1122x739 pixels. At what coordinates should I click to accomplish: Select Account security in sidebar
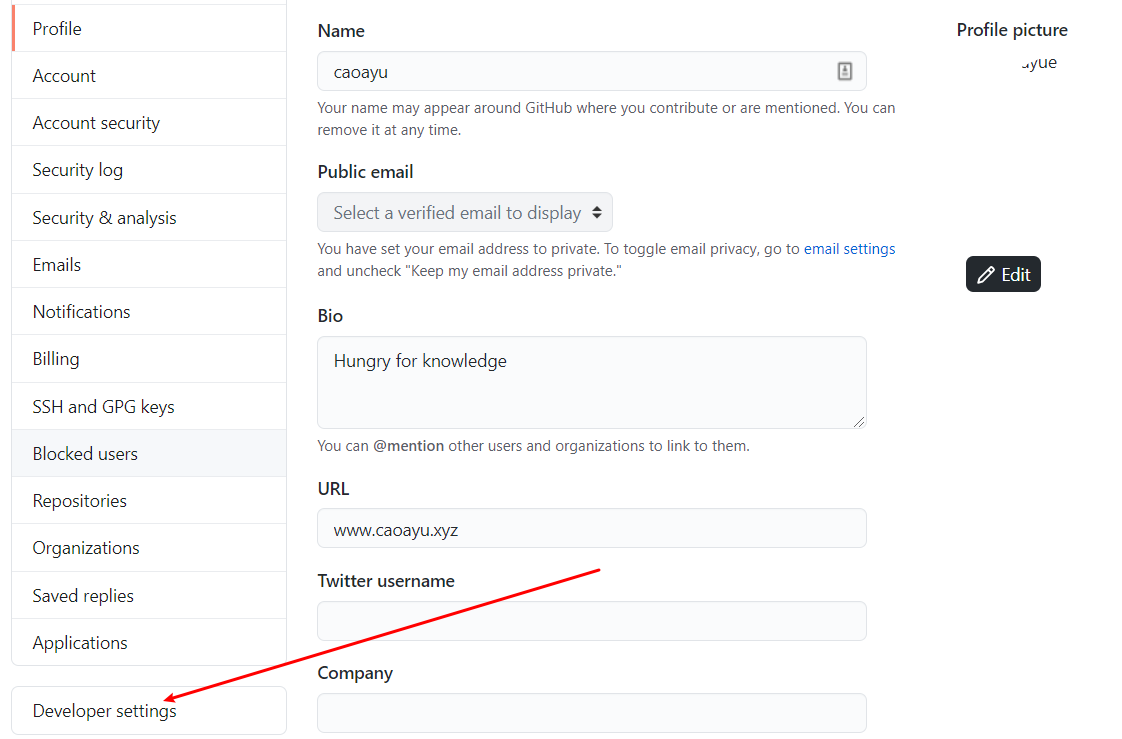(x=96, y=123)
